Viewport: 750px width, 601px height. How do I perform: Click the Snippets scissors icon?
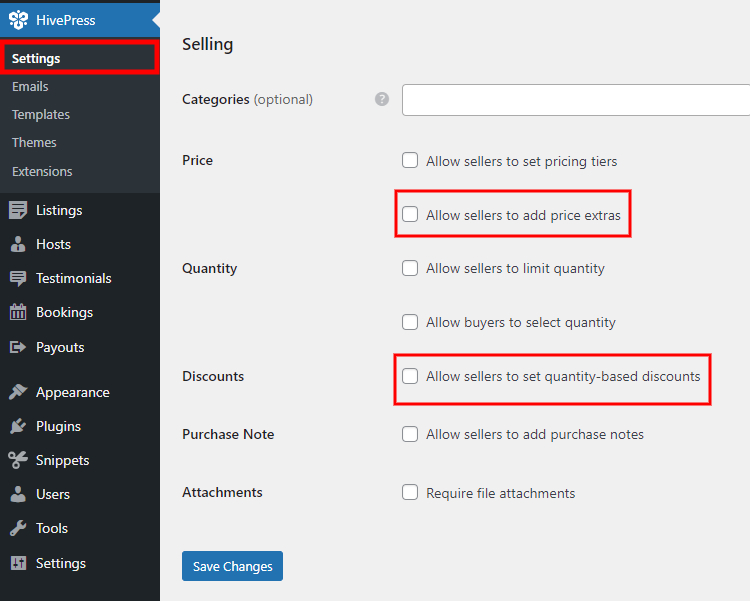pyautogui.click(x=18, y=460)
